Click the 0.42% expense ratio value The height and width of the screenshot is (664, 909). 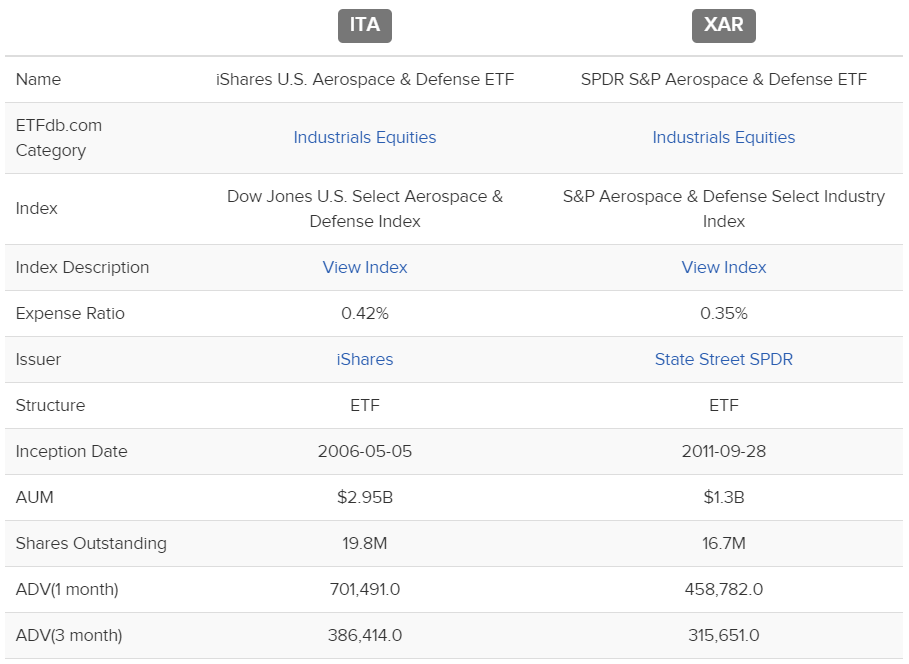pos(365,314)
